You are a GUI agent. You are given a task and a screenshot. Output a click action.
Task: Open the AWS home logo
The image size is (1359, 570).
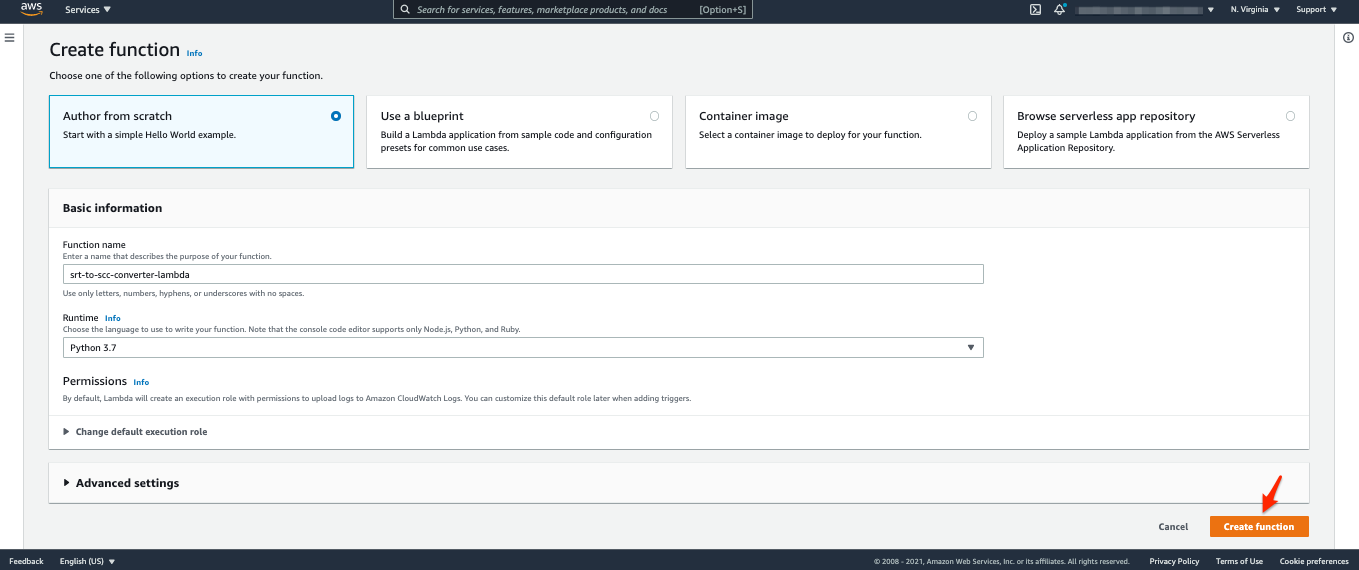click(31, 10)
